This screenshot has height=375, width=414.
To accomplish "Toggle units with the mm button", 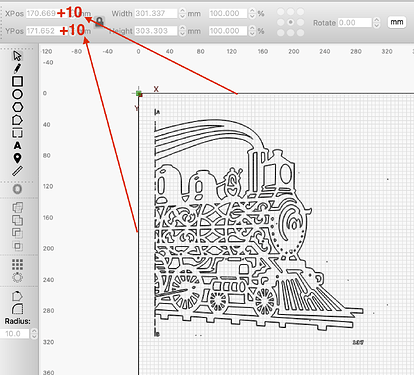I will tap(397, 22).
